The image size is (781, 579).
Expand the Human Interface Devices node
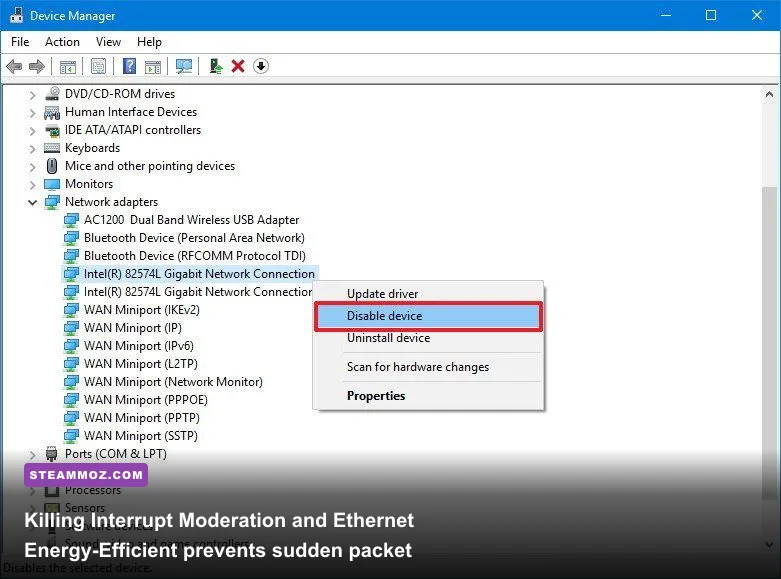pyautogui.click(x=32, y=113)
